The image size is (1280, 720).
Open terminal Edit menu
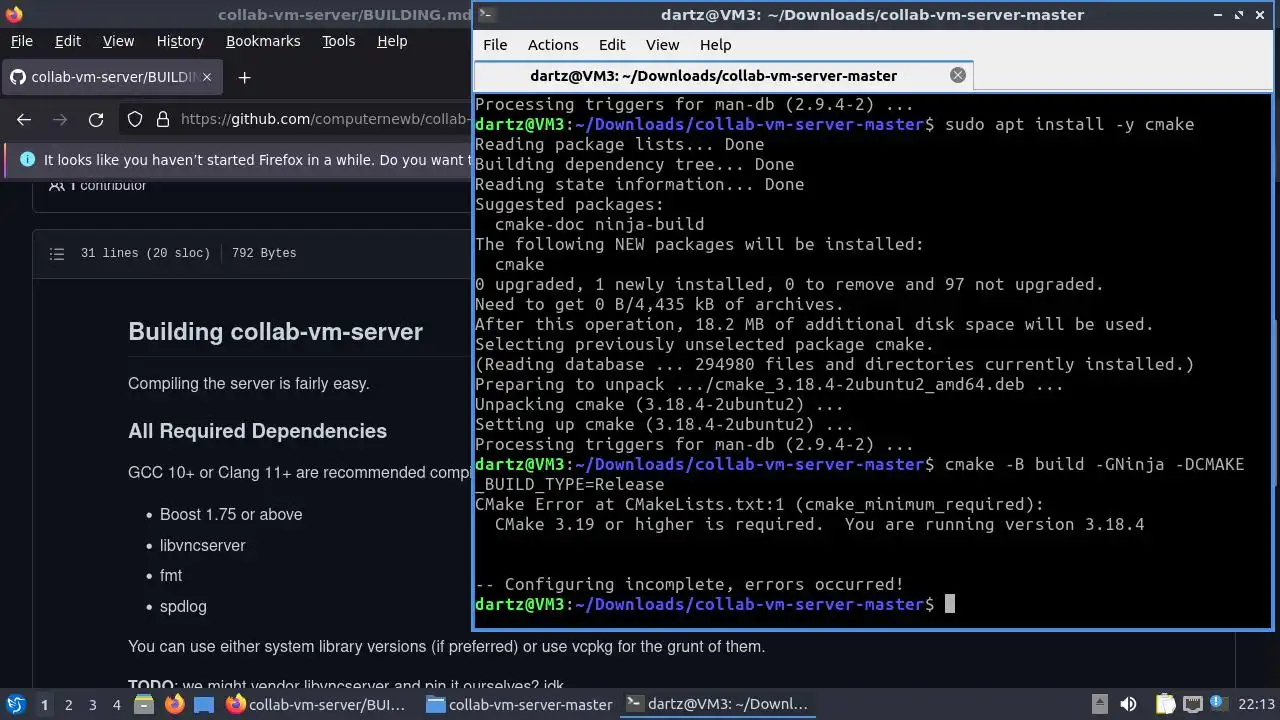(x=612, y=45)
